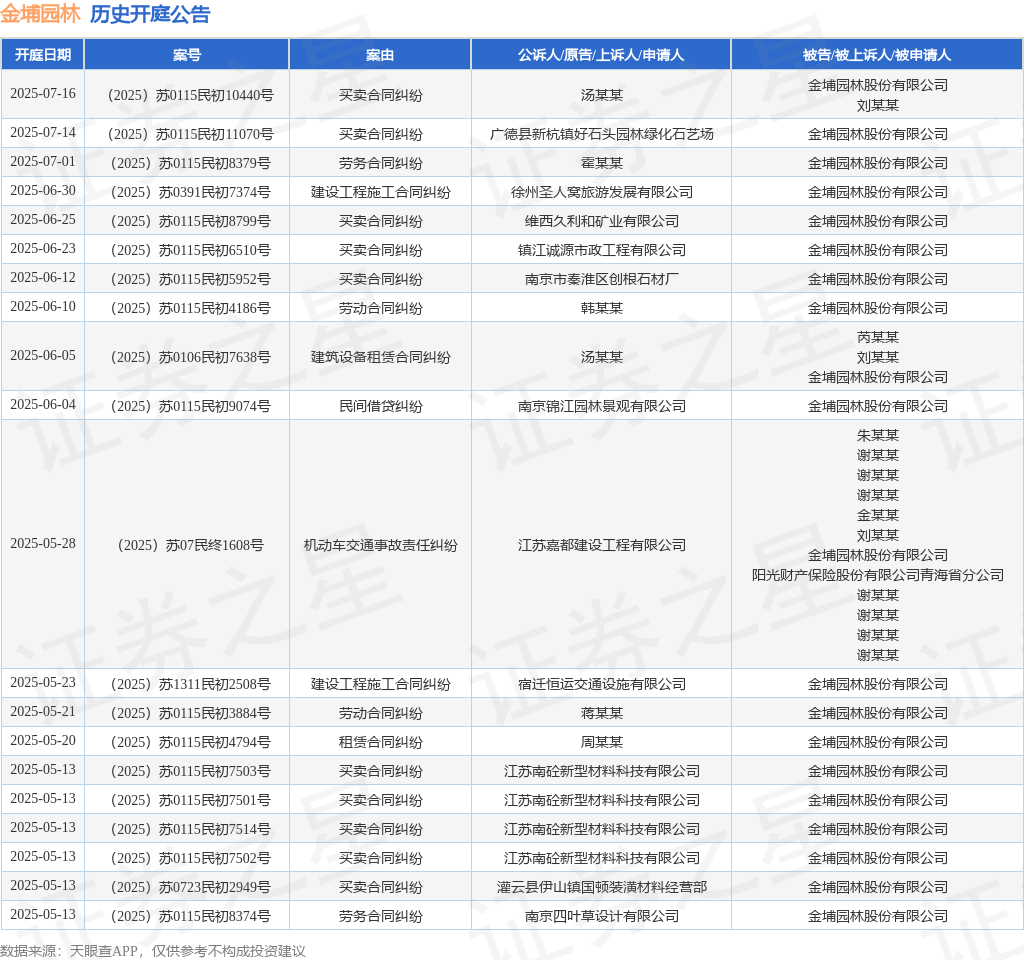Screen dimensions: 1024x960
Task: Click defendant 芮某某
Action: 877,337
